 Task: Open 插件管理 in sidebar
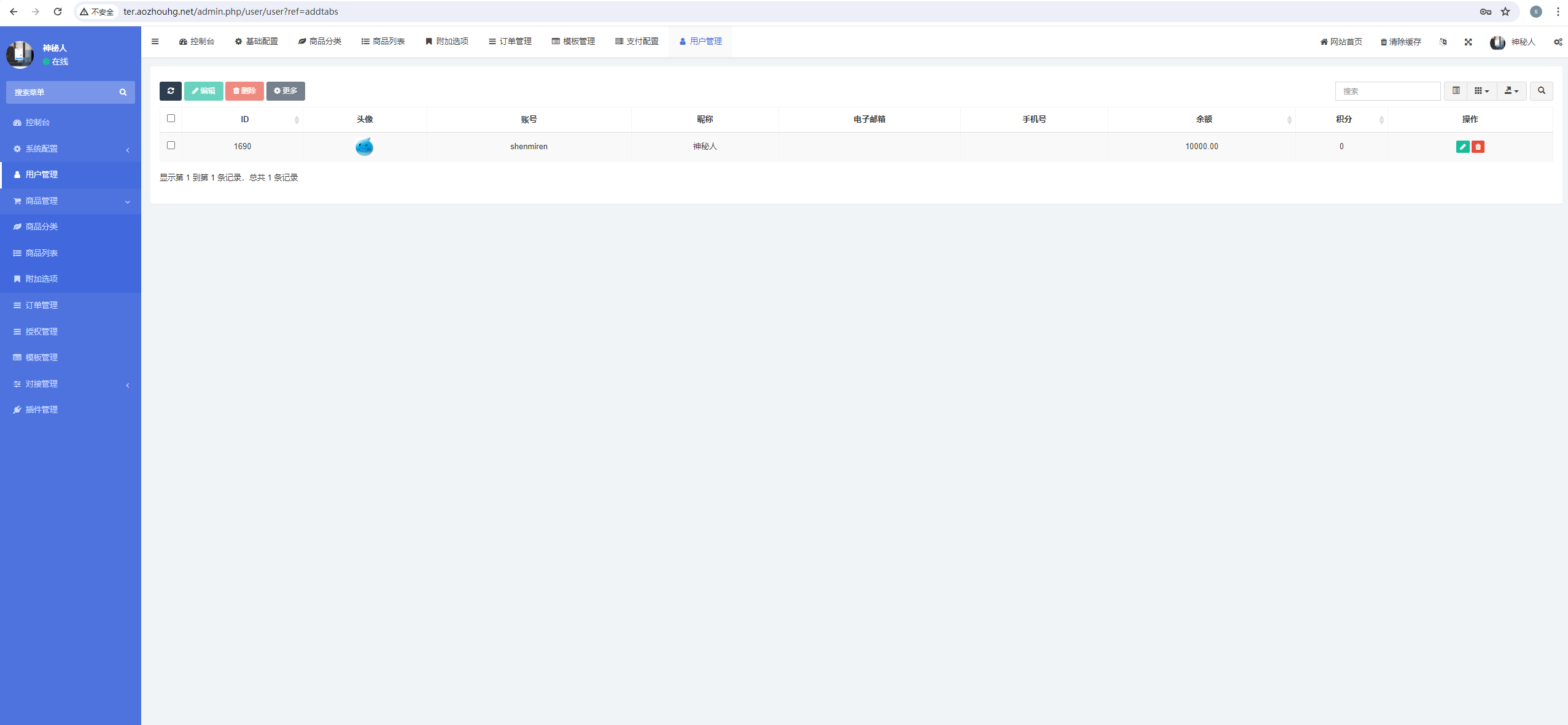[41, 409]
